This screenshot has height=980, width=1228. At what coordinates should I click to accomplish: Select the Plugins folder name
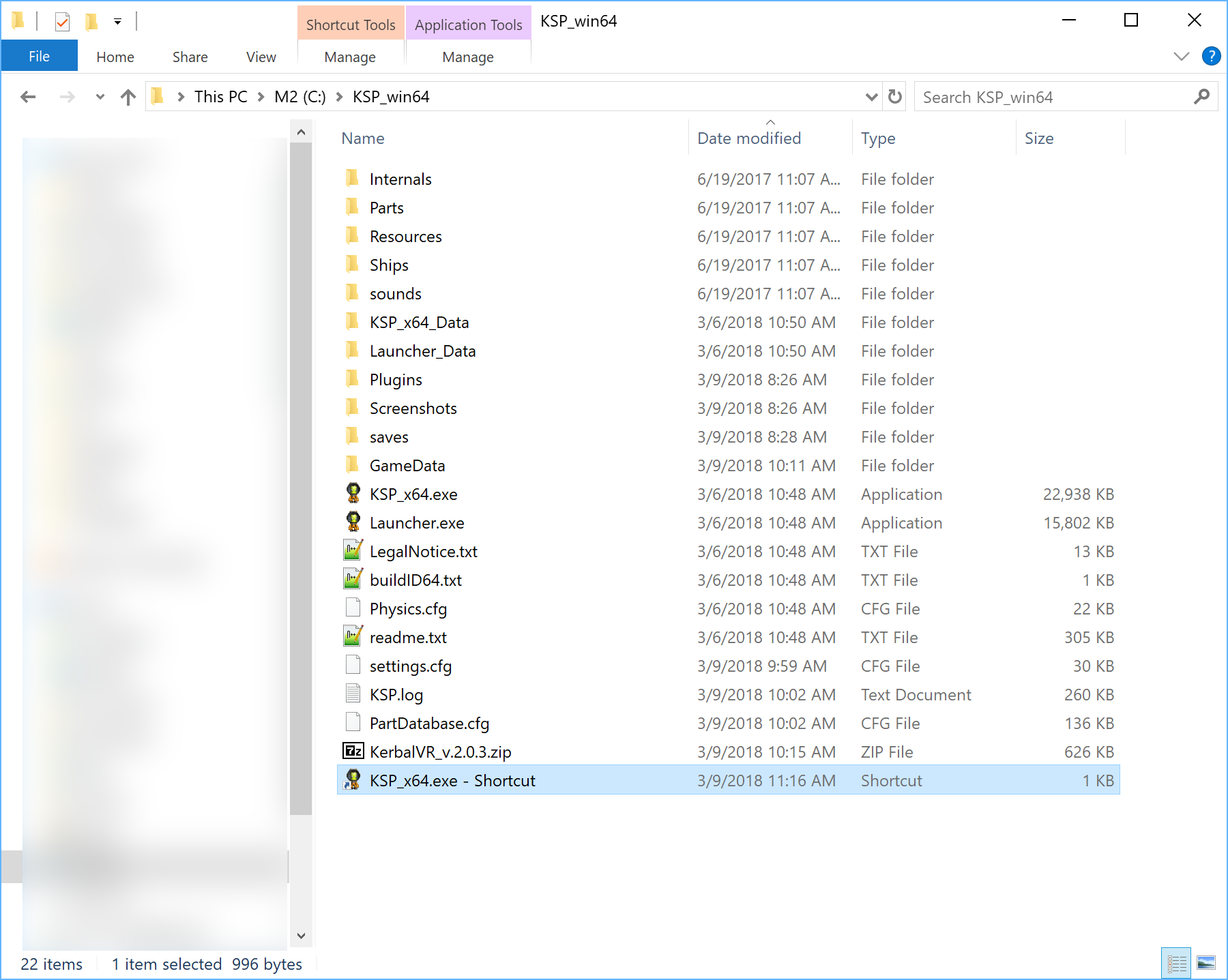(396, 380)
